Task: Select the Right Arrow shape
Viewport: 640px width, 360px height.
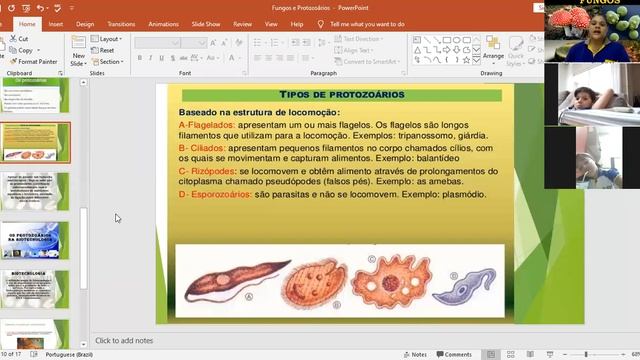Action: (x=447, y=50)
